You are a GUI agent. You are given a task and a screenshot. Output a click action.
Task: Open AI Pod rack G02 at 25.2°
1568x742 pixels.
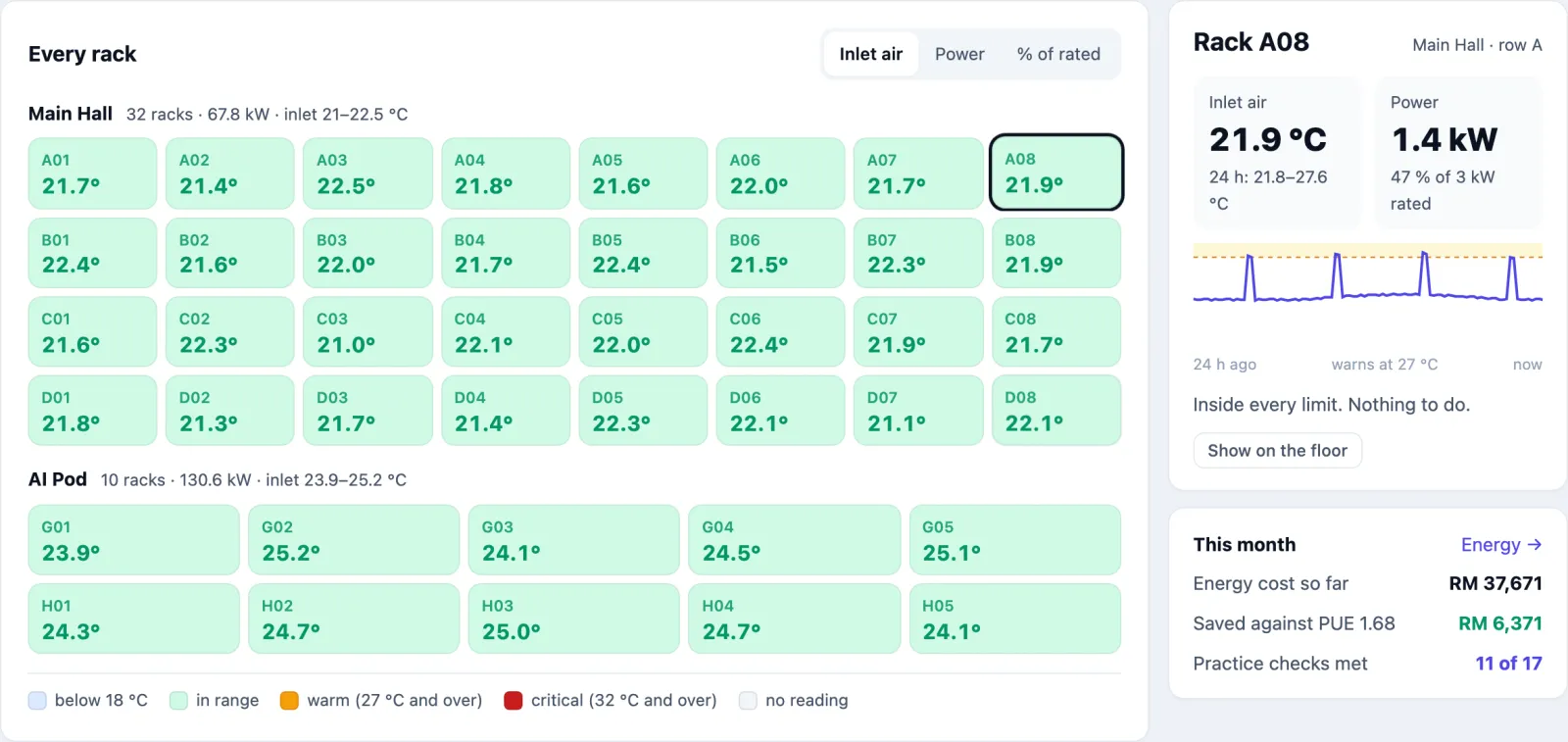354,540
